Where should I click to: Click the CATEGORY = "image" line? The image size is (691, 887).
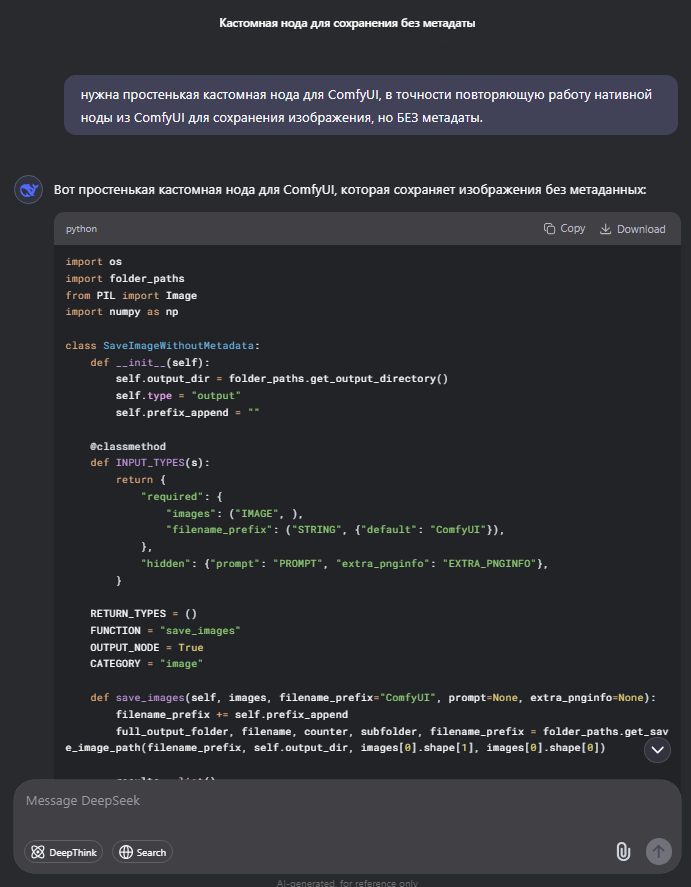tap(147, 664)
